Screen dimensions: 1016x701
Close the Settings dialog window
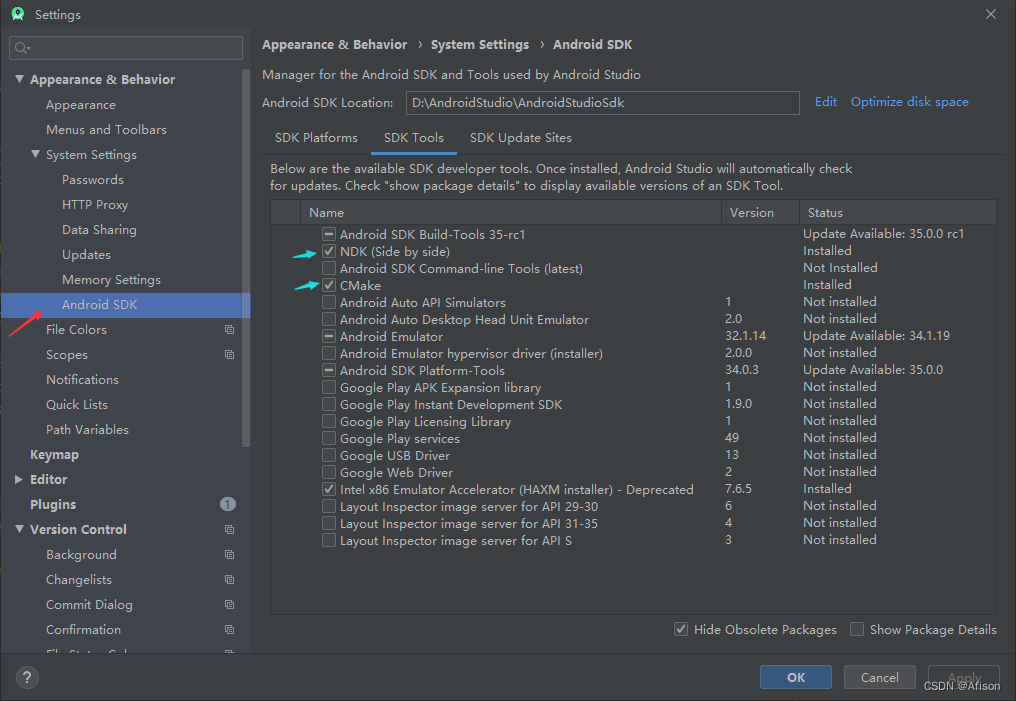pyautogui.click(x=991, y=14)
